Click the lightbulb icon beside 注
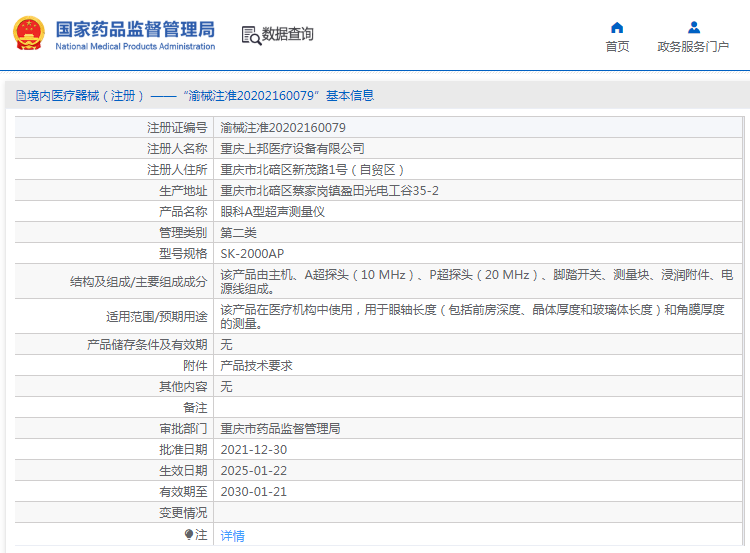 pos(188,534)
